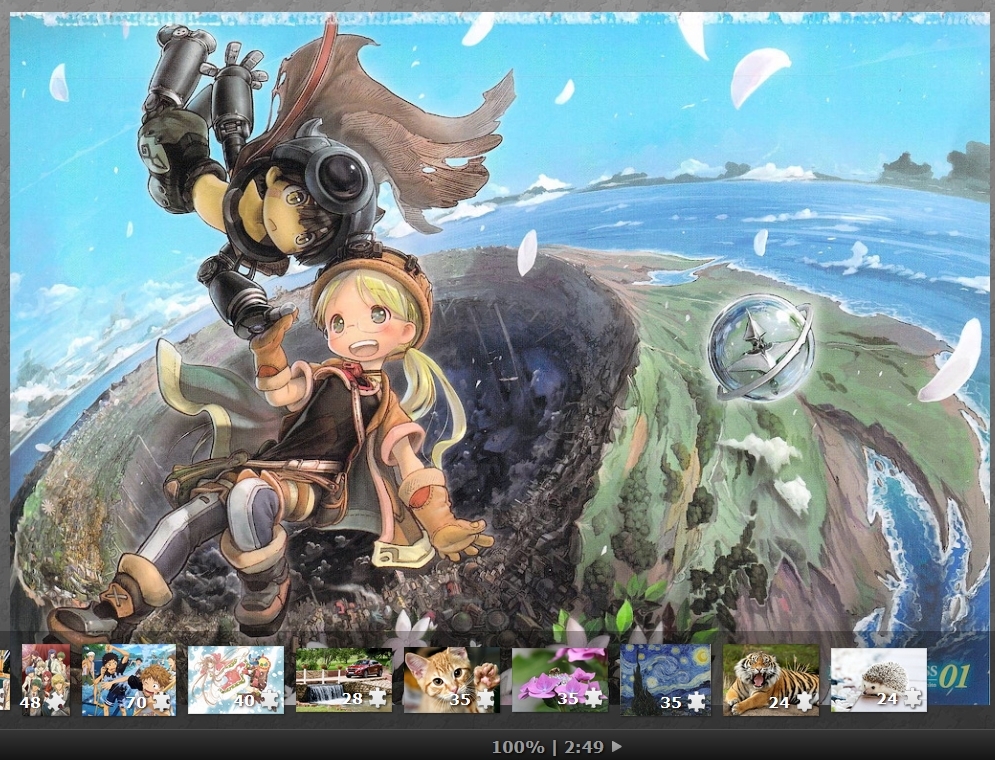Choose the 28-piece waterfall and car puzzle
The height and width of the screenshot is (760, 995).
pos(343,680)
